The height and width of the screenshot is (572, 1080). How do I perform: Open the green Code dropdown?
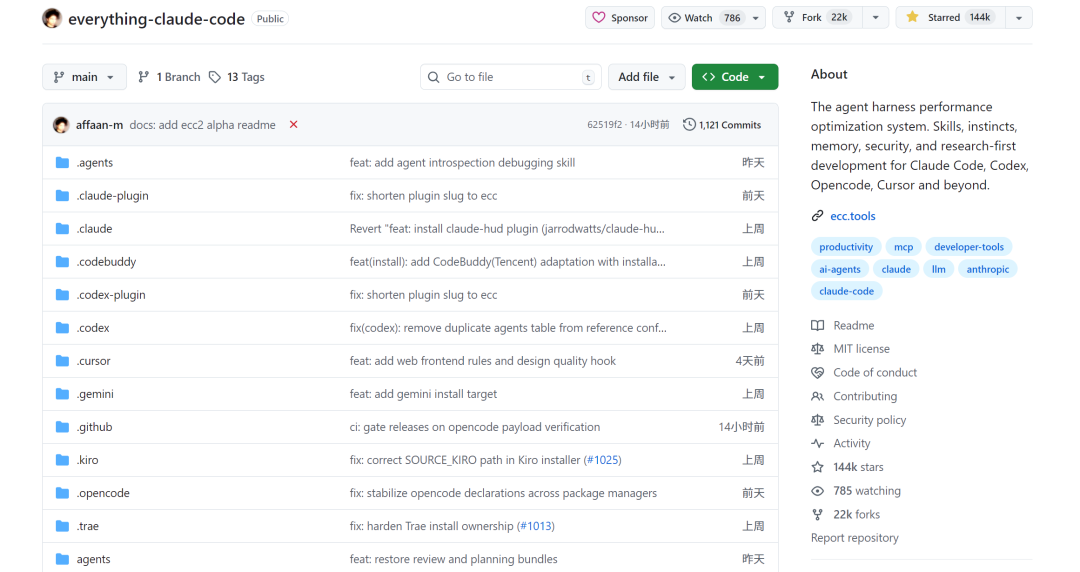[734, 77]
